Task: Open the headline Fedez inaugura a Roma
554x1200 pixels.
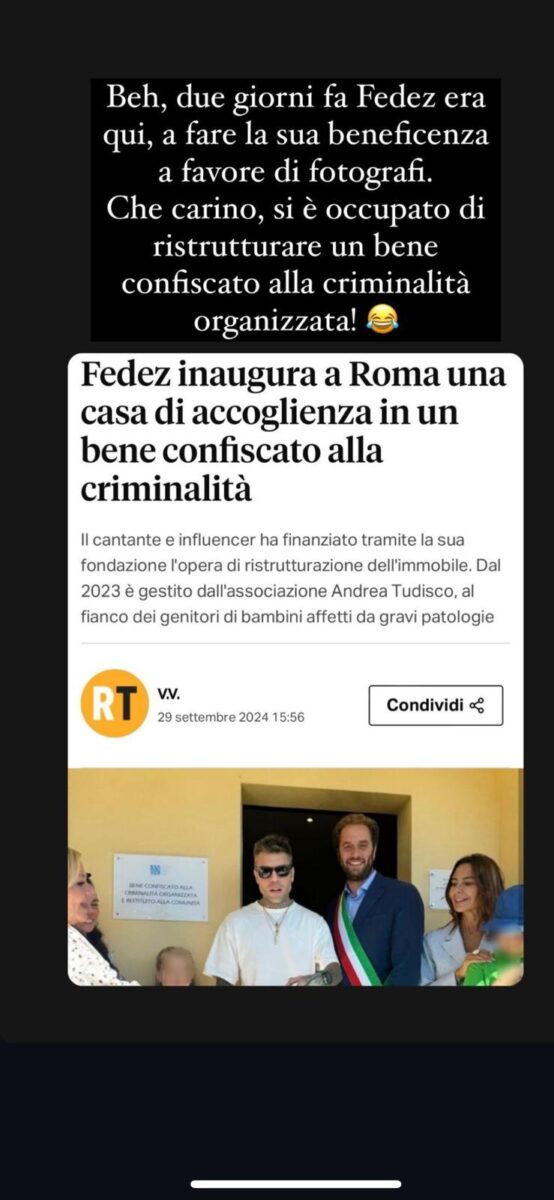Action: pos(293,433)
